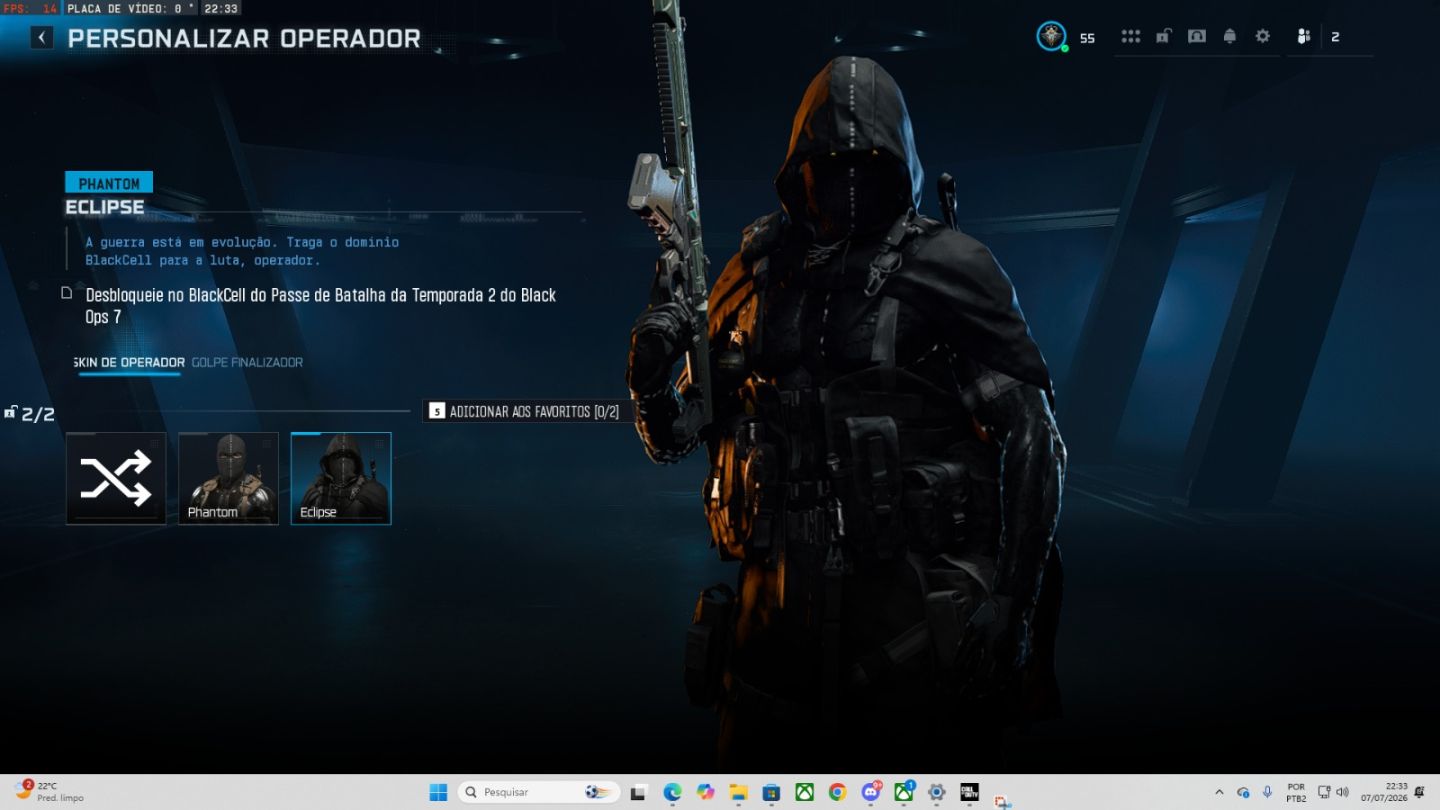This screenshot has width=1440, height=810.
Task: Click the Phantom operator name tag
Action: [109, 184]
